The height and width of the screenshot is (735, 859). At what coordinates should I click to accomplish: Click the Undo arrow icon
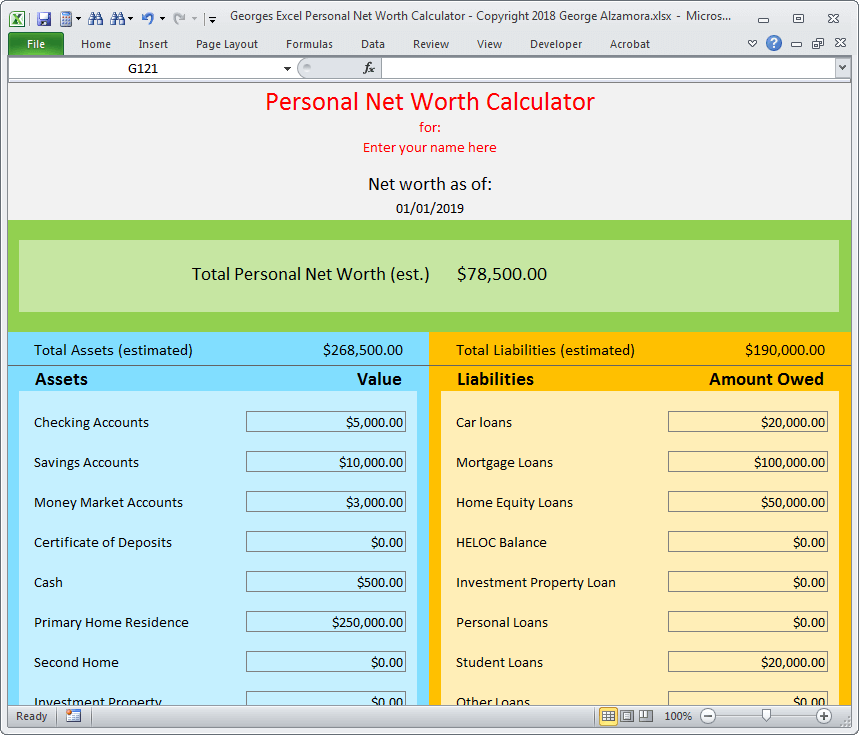[147, 18]
